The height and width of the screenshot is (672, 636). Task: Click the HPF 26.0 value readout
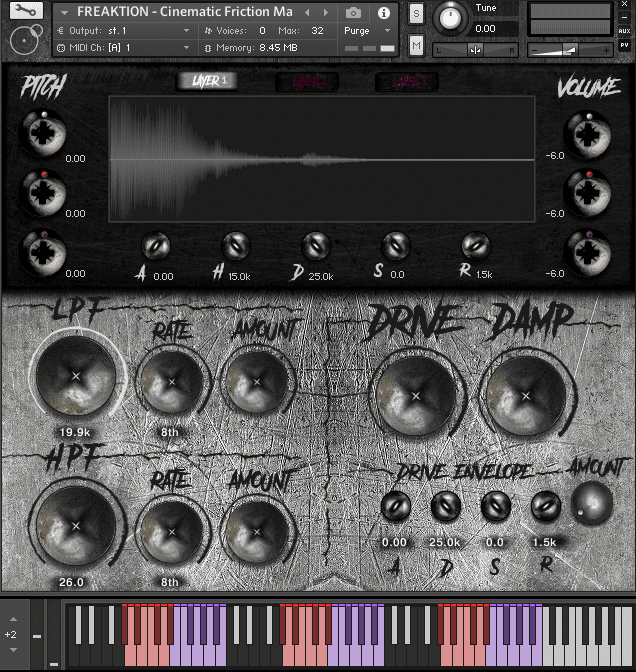(x=71, y=582)
